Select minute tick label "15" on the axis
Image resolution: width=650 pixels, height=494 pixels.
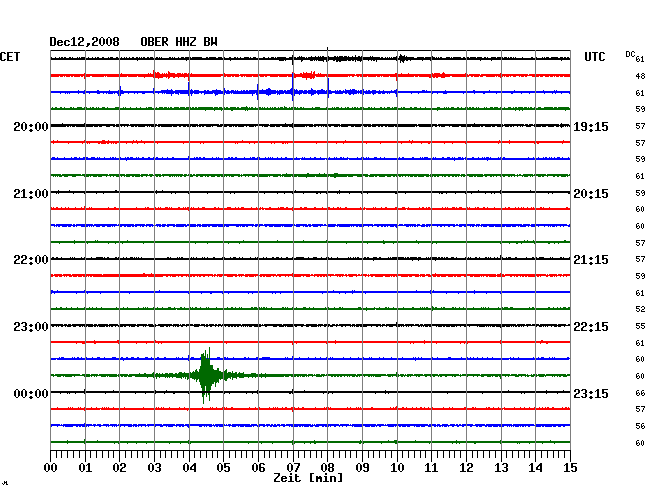570,467
